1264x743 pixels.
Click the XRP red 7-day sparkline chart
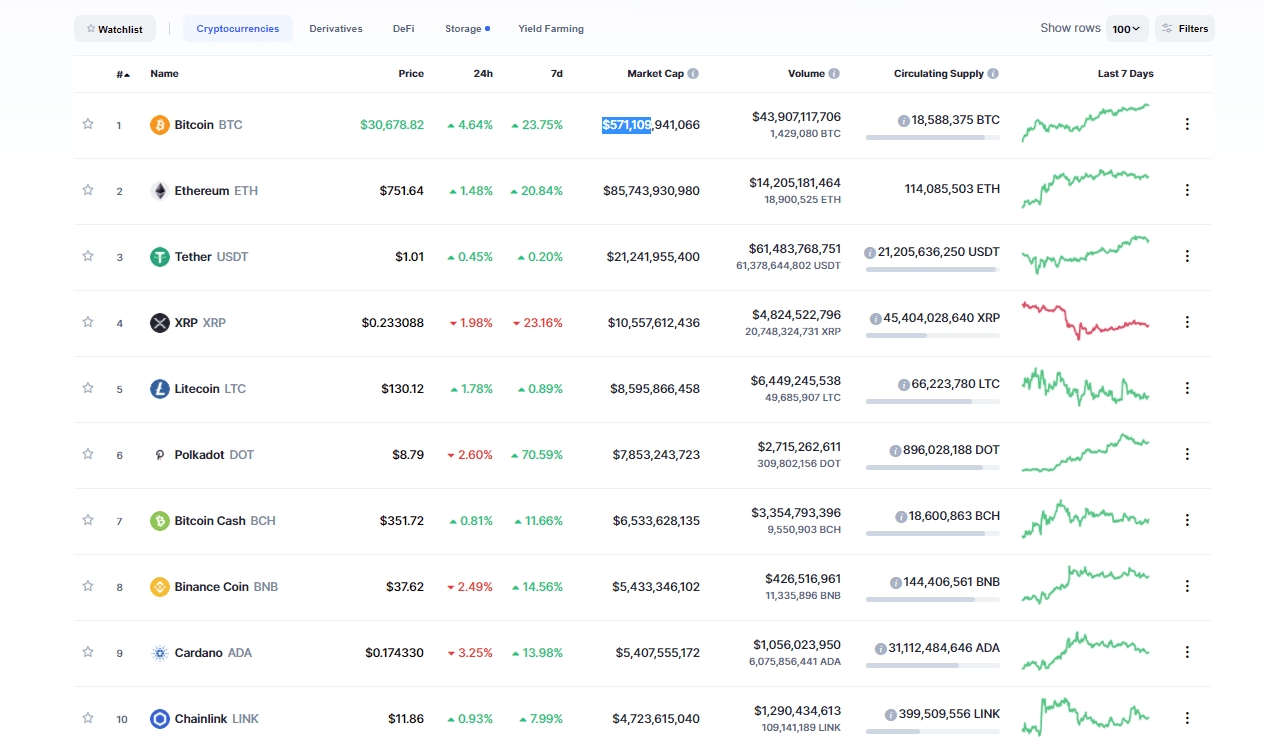[x=1085, y=321]
